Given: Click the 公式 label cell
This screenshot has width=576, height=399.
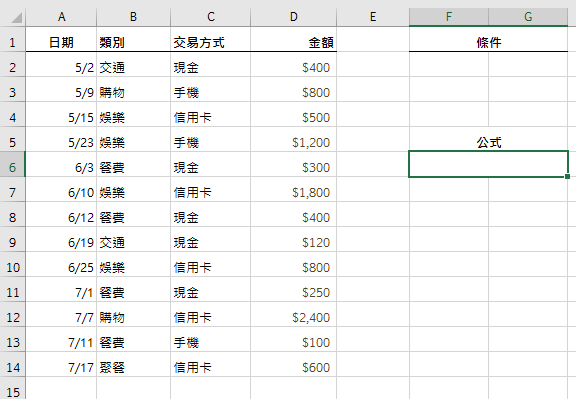Looking at the screenshot, I should (x=489, y=143).
